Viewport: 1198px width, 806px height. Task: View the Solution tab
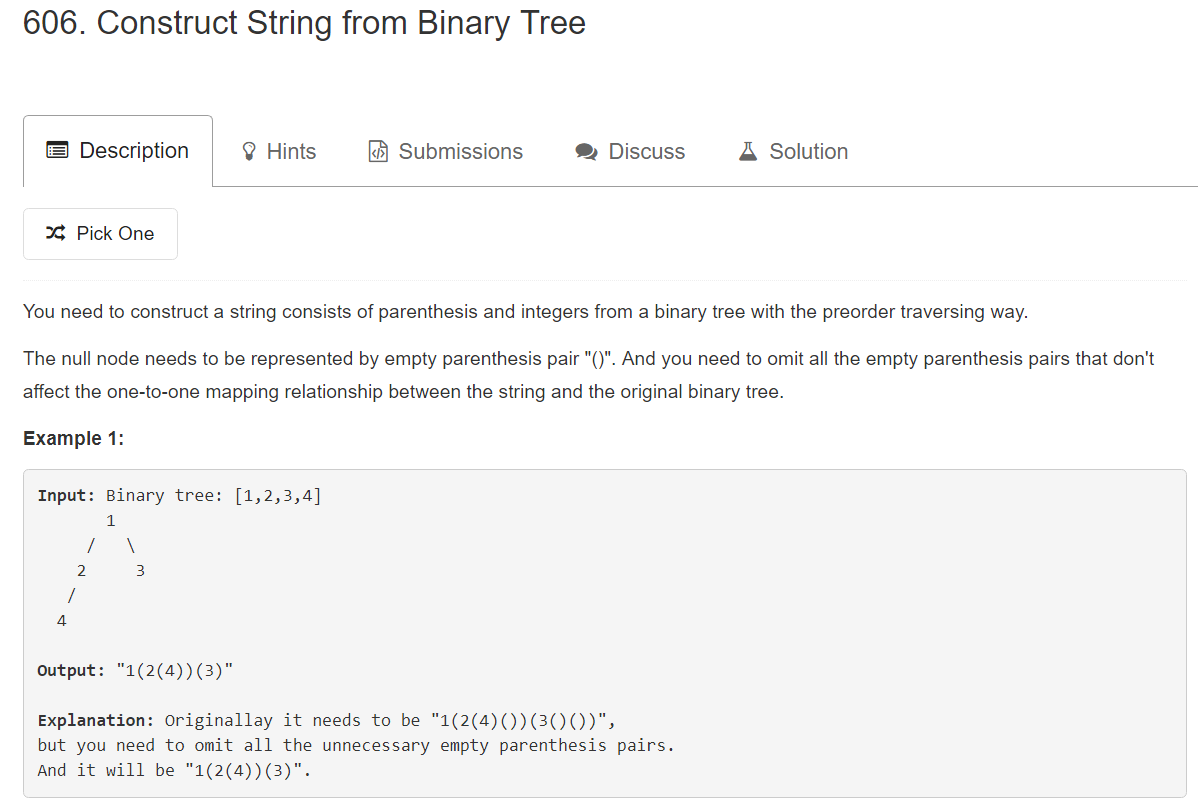point(808,152)
